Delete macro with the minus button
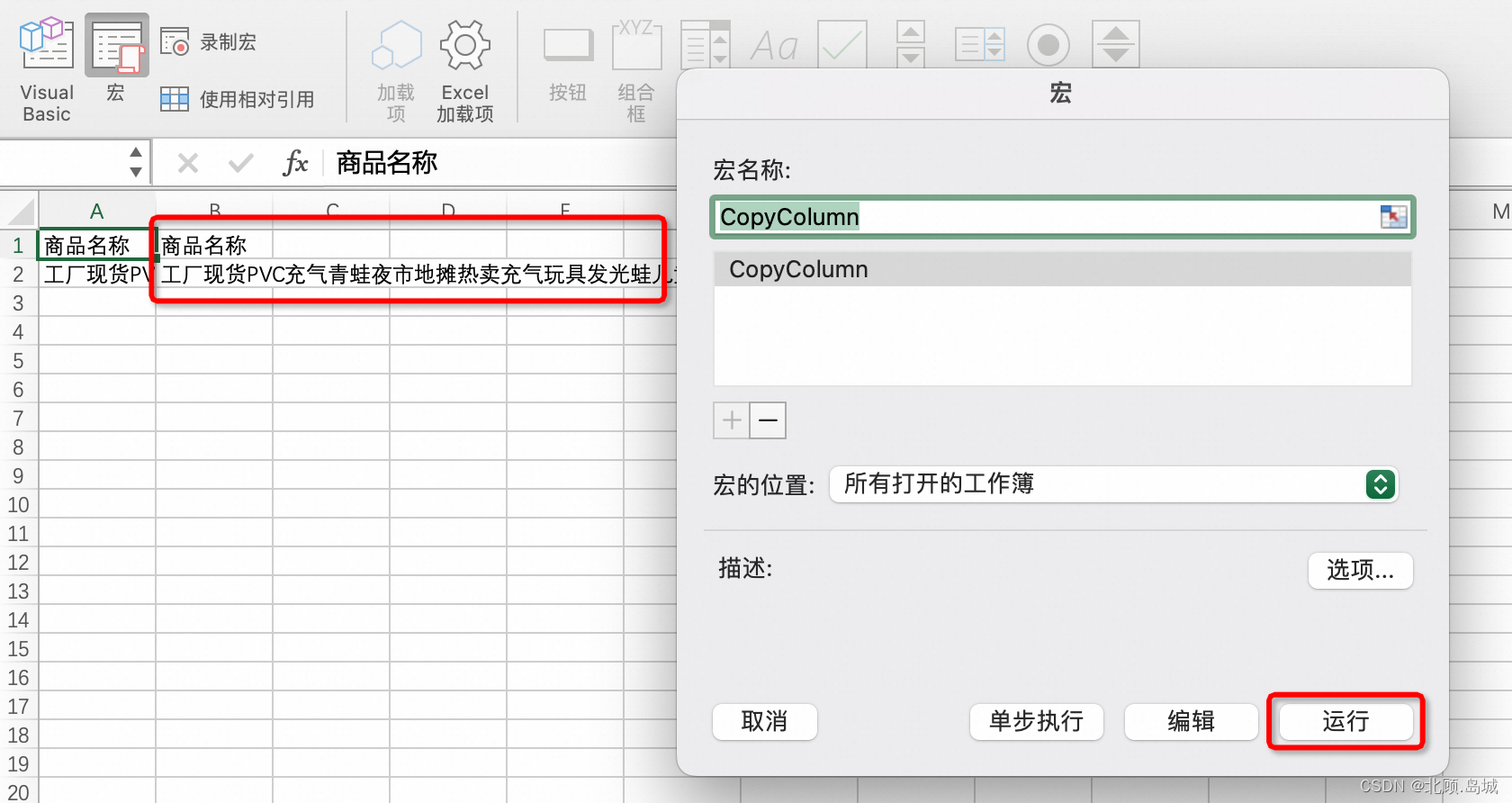Screen dimensions: 1512x803 coord(768,420)
